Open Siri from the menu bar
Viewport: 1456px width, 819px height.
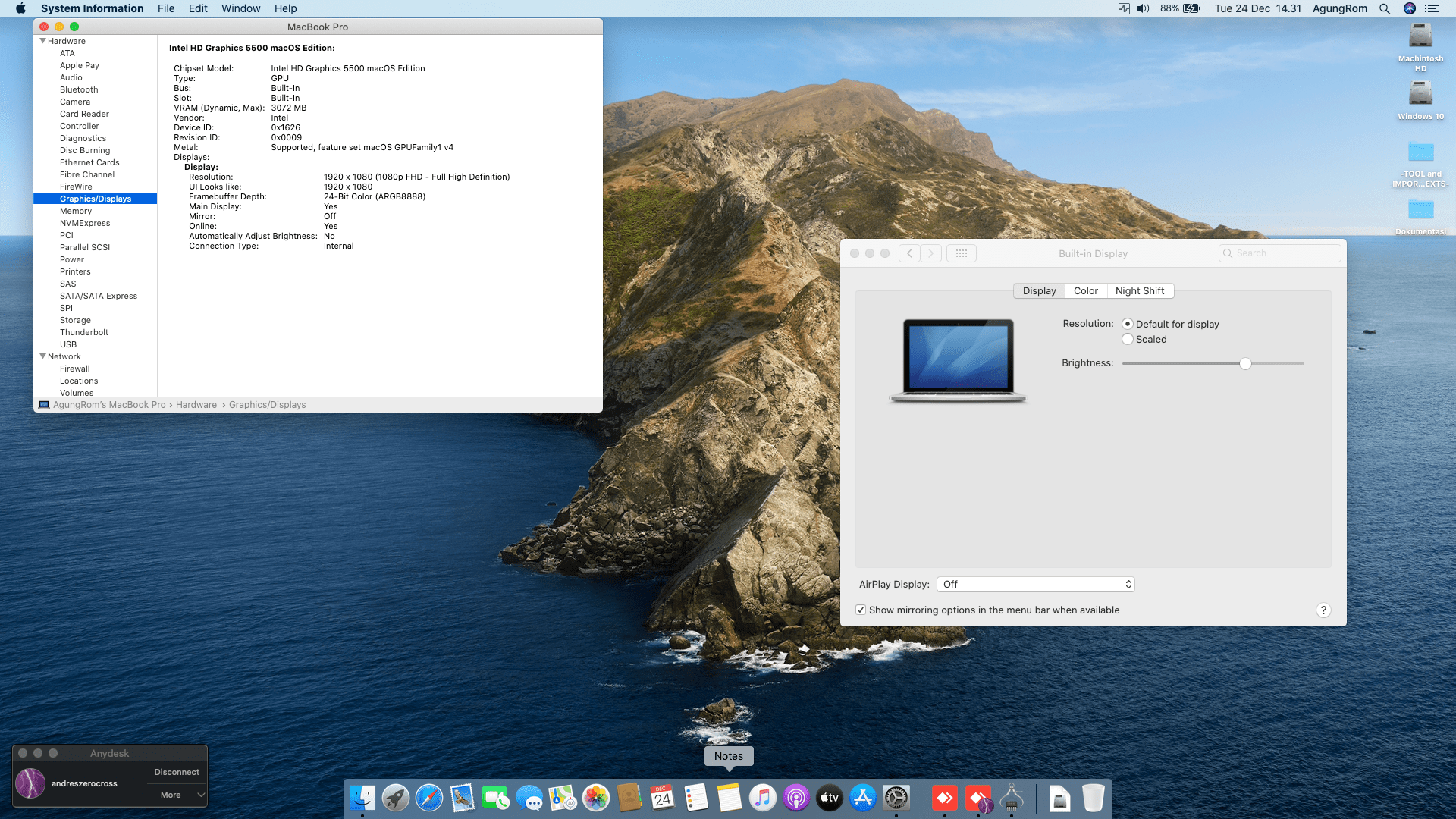[1410, 8]
